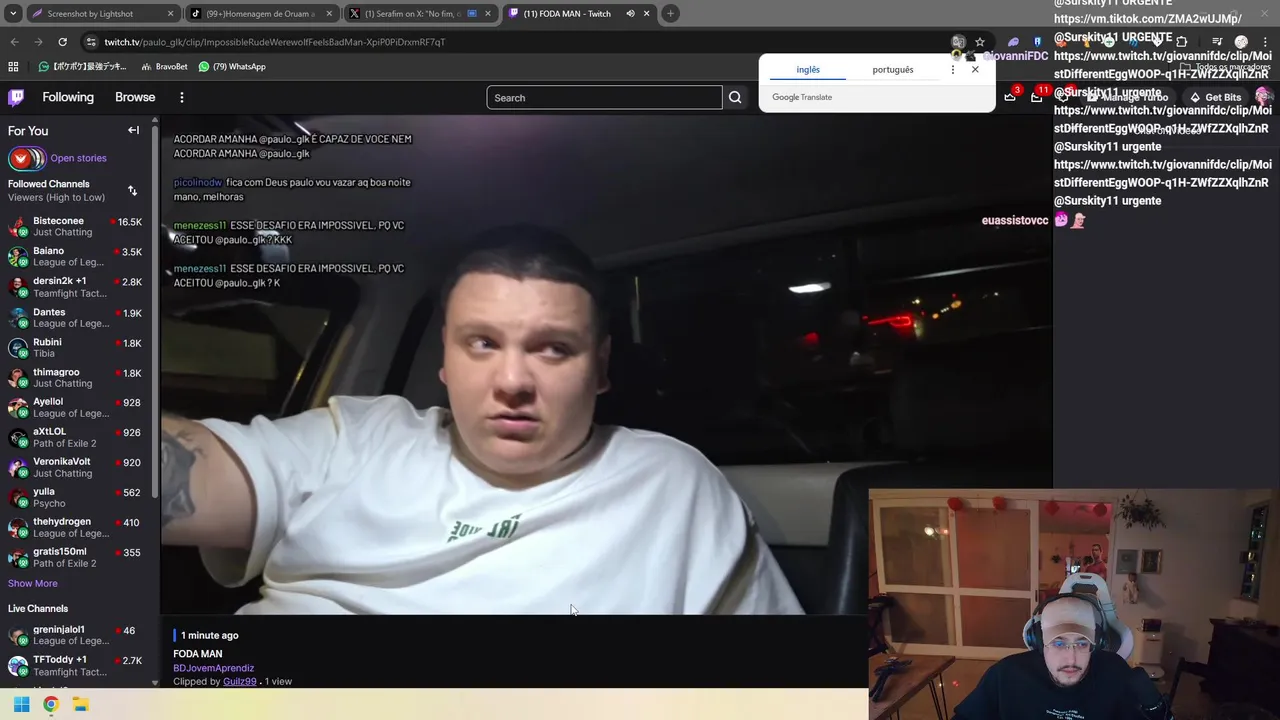View site information icon beside URL
The height and width of the screenshot is (720, 1280).
coord(91,42)
